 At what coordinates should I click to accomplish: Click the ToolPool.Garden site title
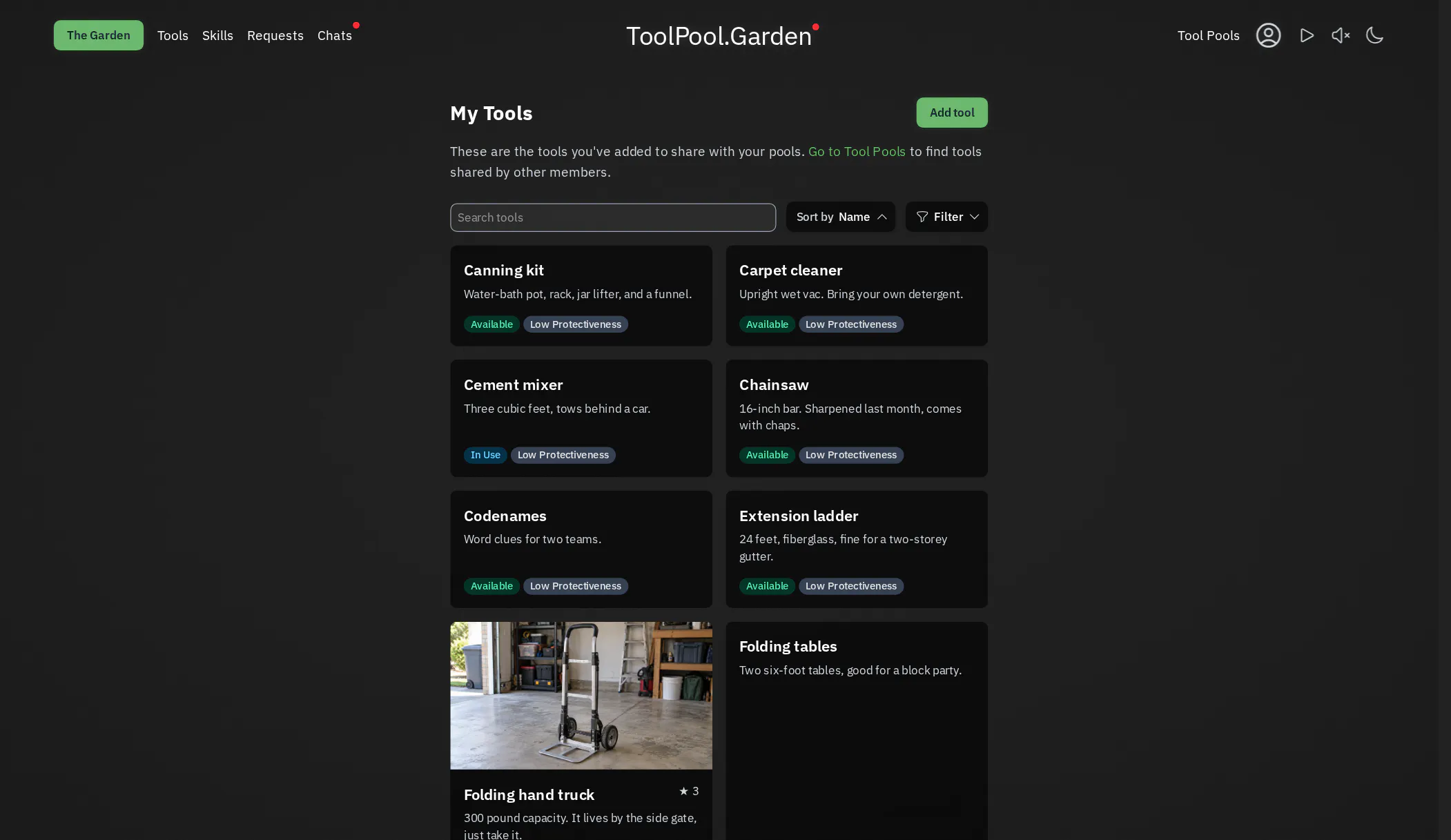(x=719, y=36)
